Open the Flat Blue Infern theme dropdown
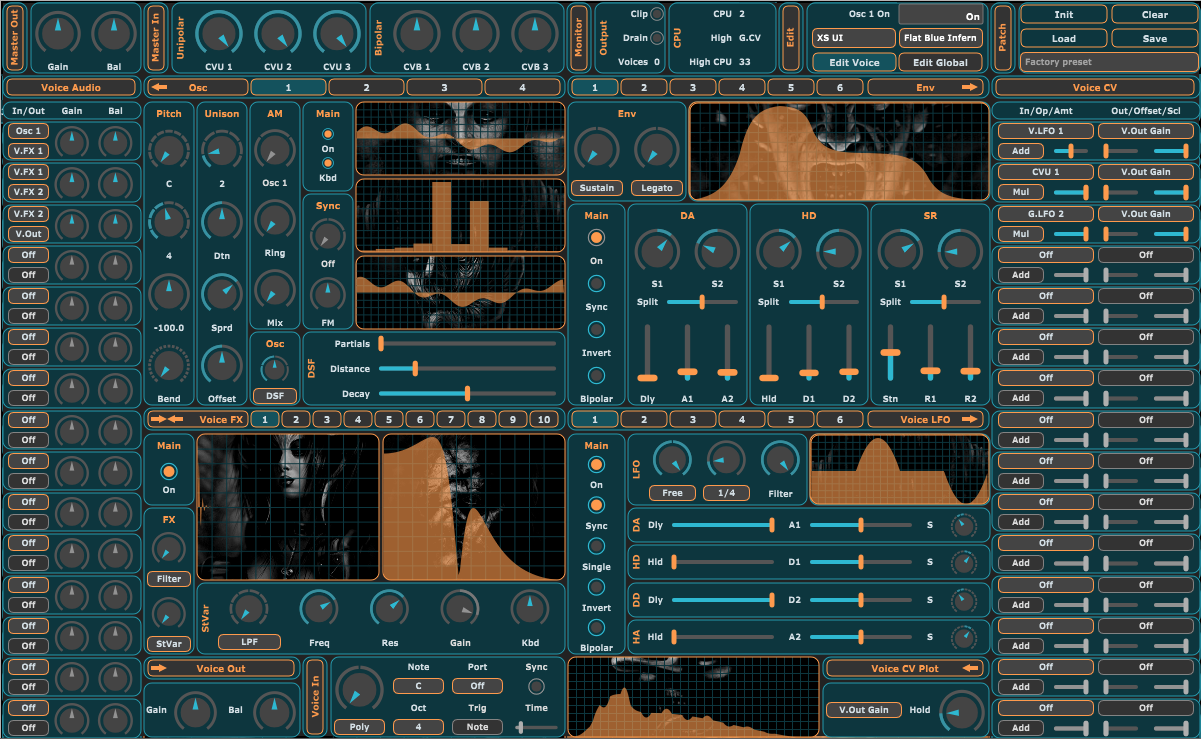Viewport: 1201px width, 739px height. [941, 38]
